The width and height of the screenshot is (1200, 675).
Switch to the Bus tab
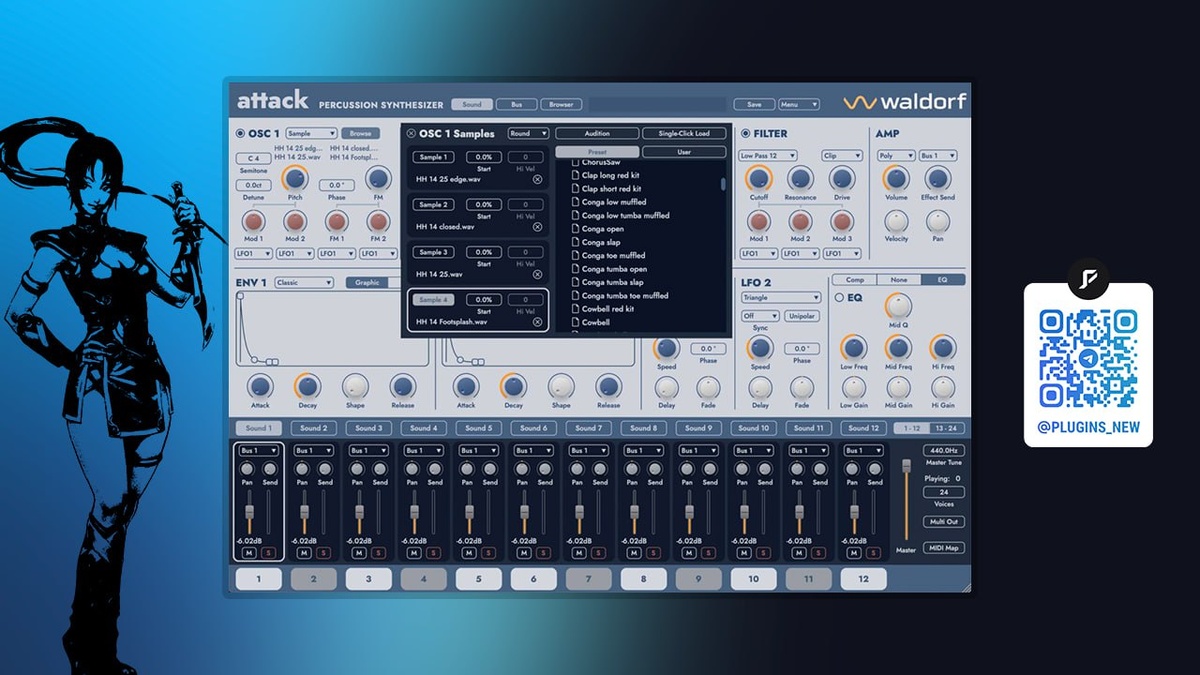pyautogui.click(x=516, y=104)
